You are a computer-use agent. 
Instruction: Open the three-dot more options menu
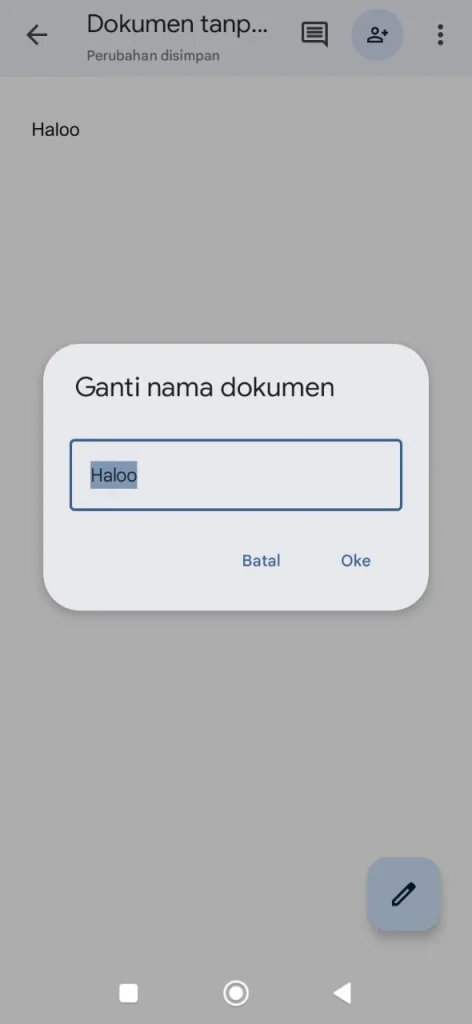coord(441,35)
